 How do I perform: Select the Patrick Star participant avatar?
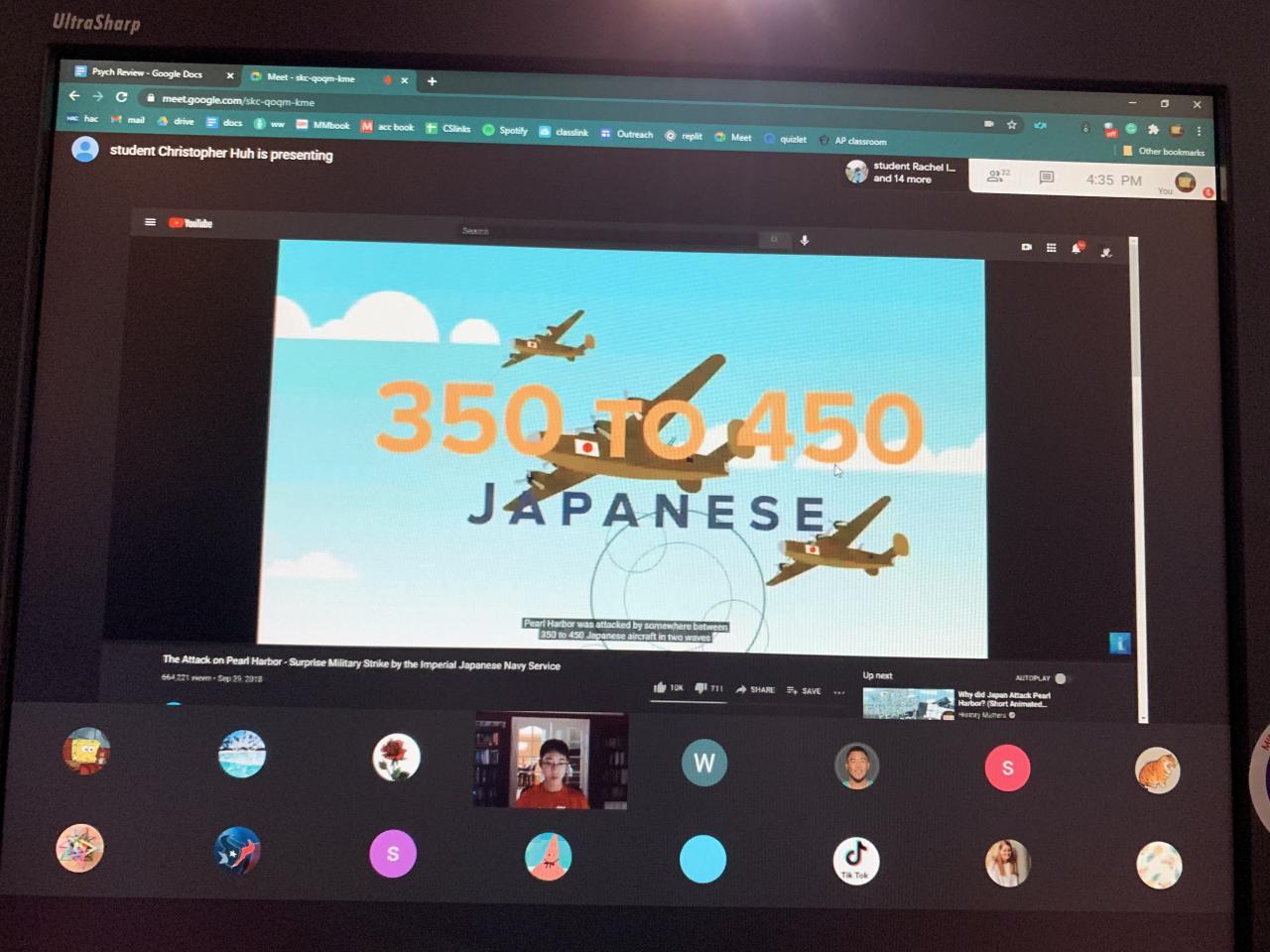coord(548,856)
